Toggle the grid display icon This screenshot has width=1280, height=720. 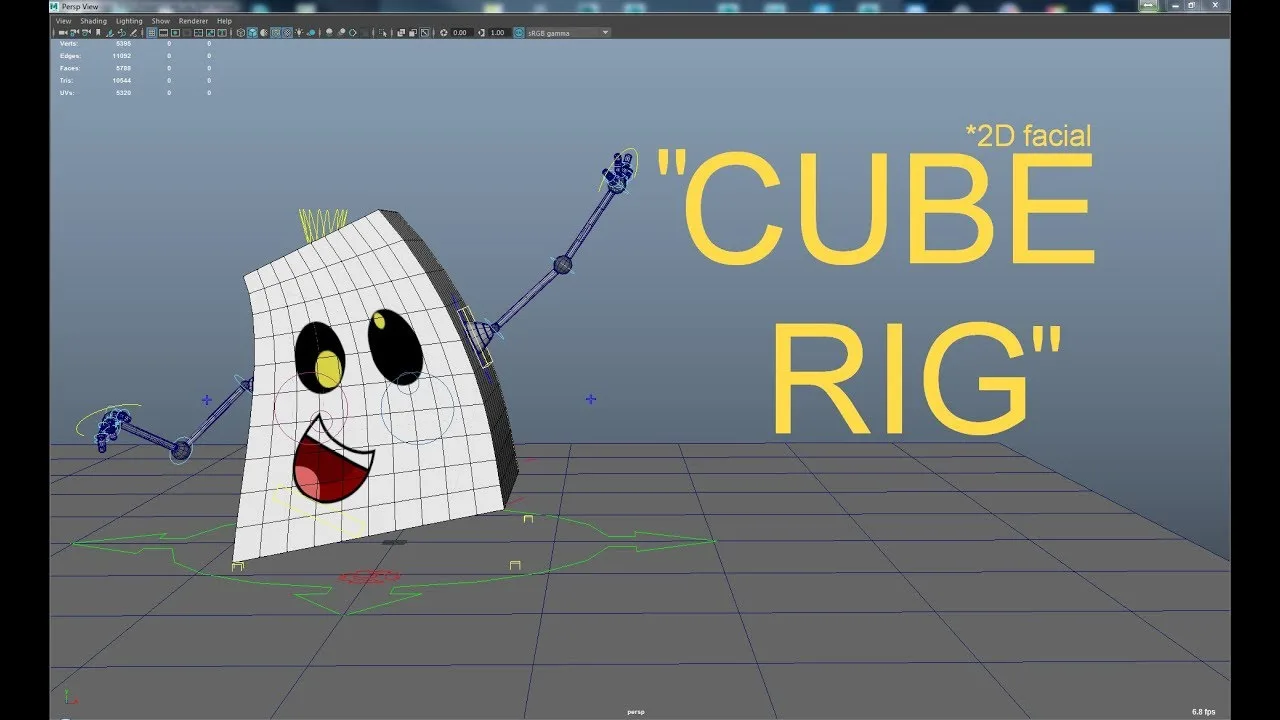coord(150,32)
